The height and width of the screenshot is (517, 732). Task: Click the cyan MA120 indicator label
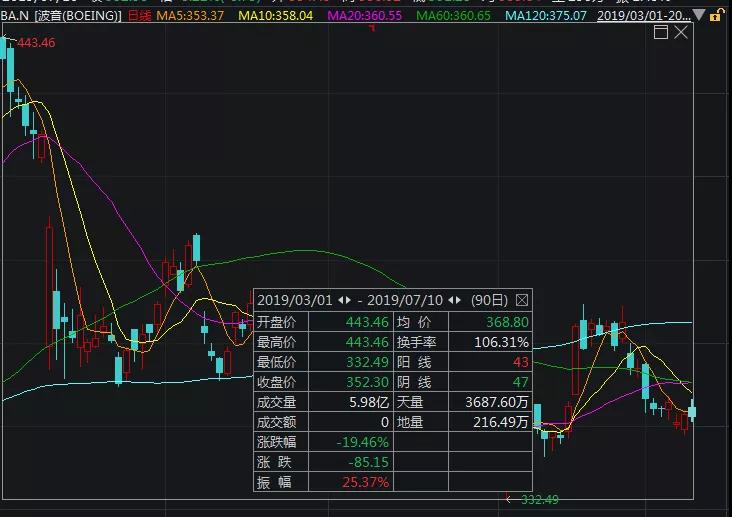point(546,15)
